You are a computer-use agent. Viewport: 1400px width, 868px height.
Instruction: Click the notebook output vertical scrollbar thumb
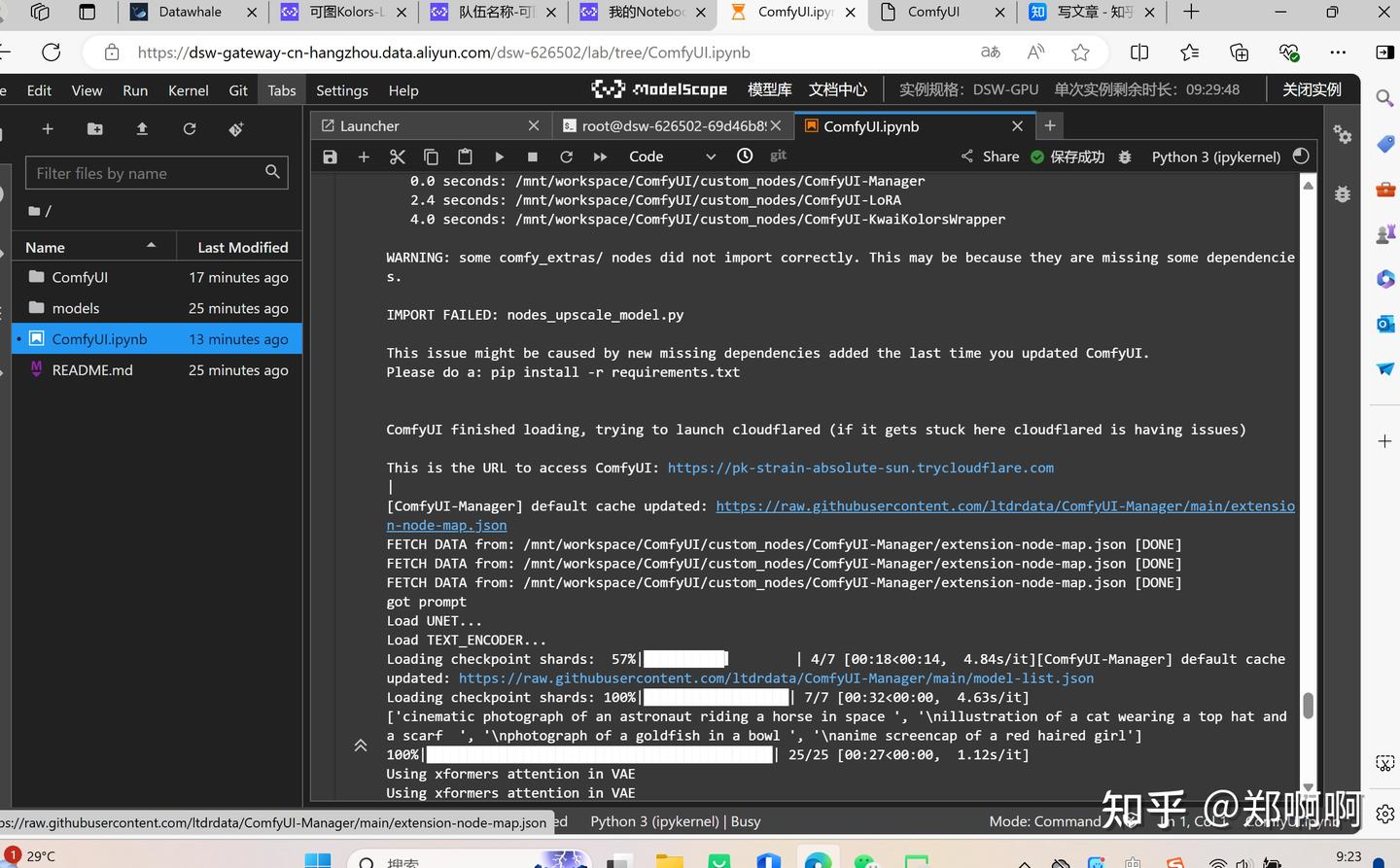[1308, 706]
